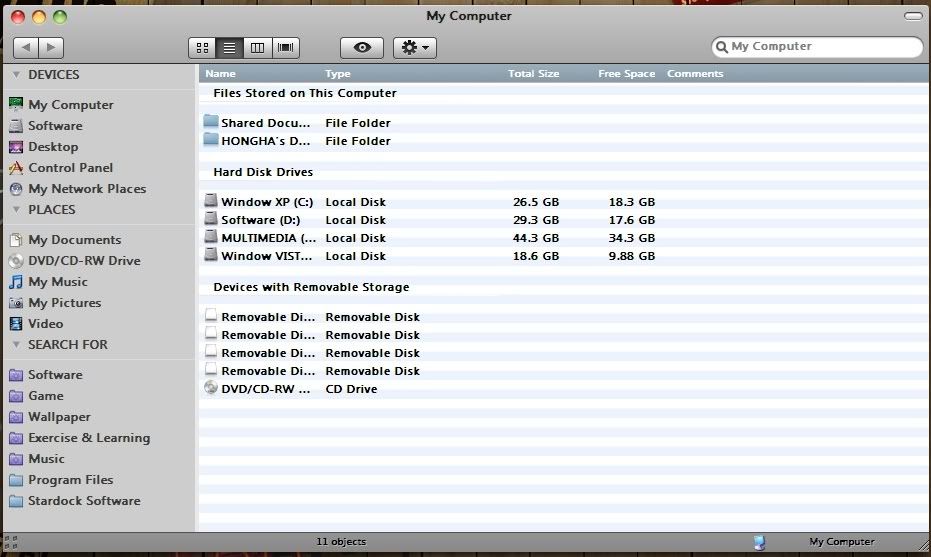Click the 17.6 GB free space cell
The width and height of the screenshot is (931, 557).
[631, 220]
